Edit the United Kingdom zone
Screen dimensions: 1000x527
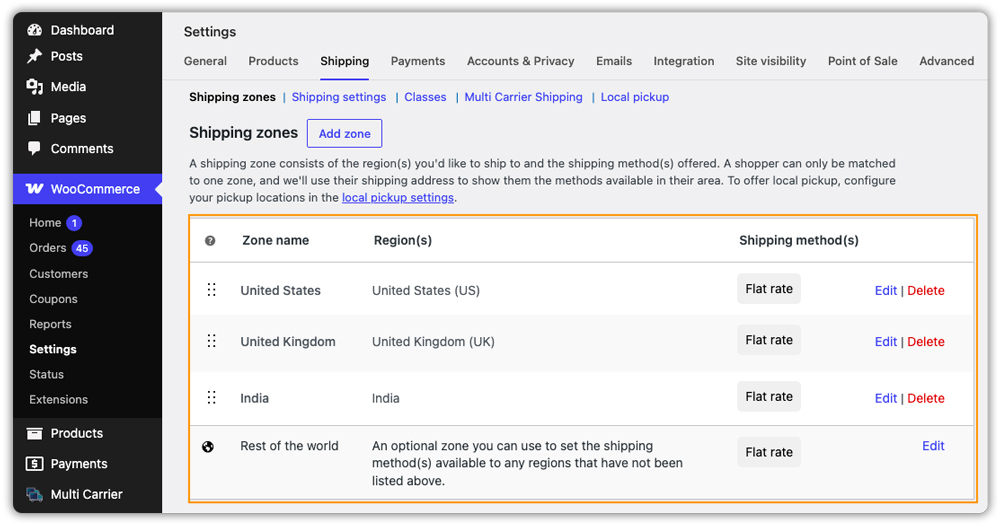(886, 341)
